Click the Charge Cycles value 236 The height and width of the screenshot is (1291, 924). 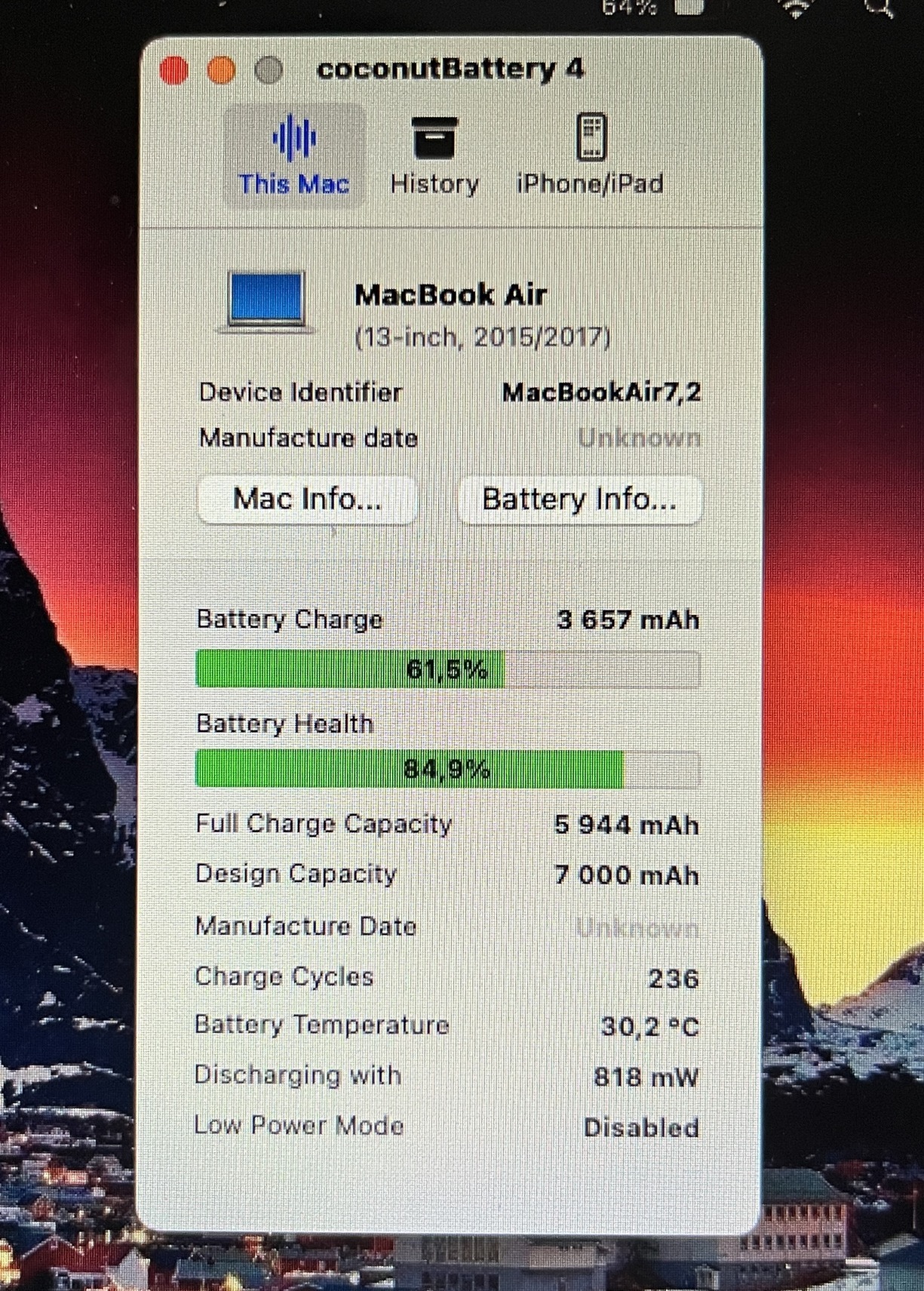tap(674, 979)
